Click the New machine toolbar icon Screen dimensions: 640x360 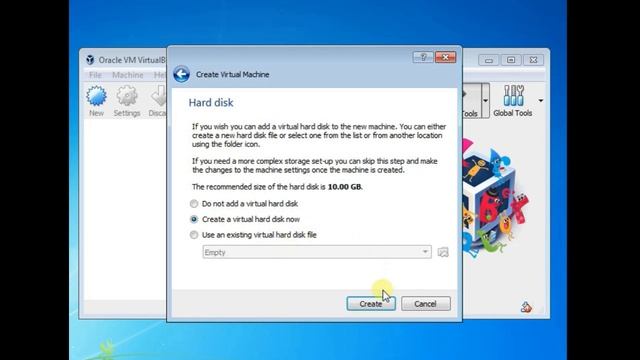point(96,101)
